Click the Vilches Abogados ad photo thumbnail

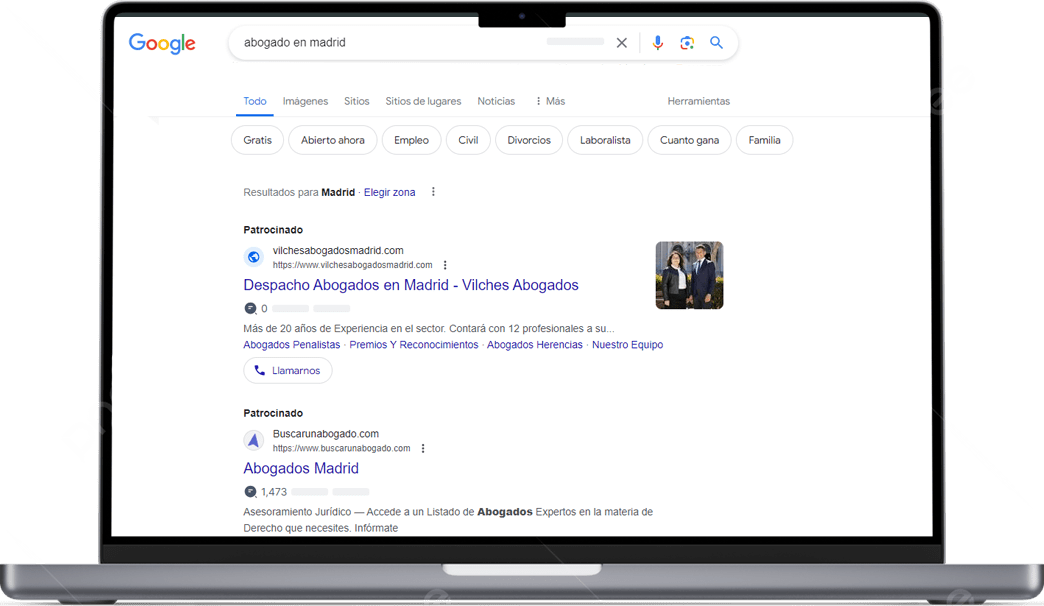click(x=689, y=275)
